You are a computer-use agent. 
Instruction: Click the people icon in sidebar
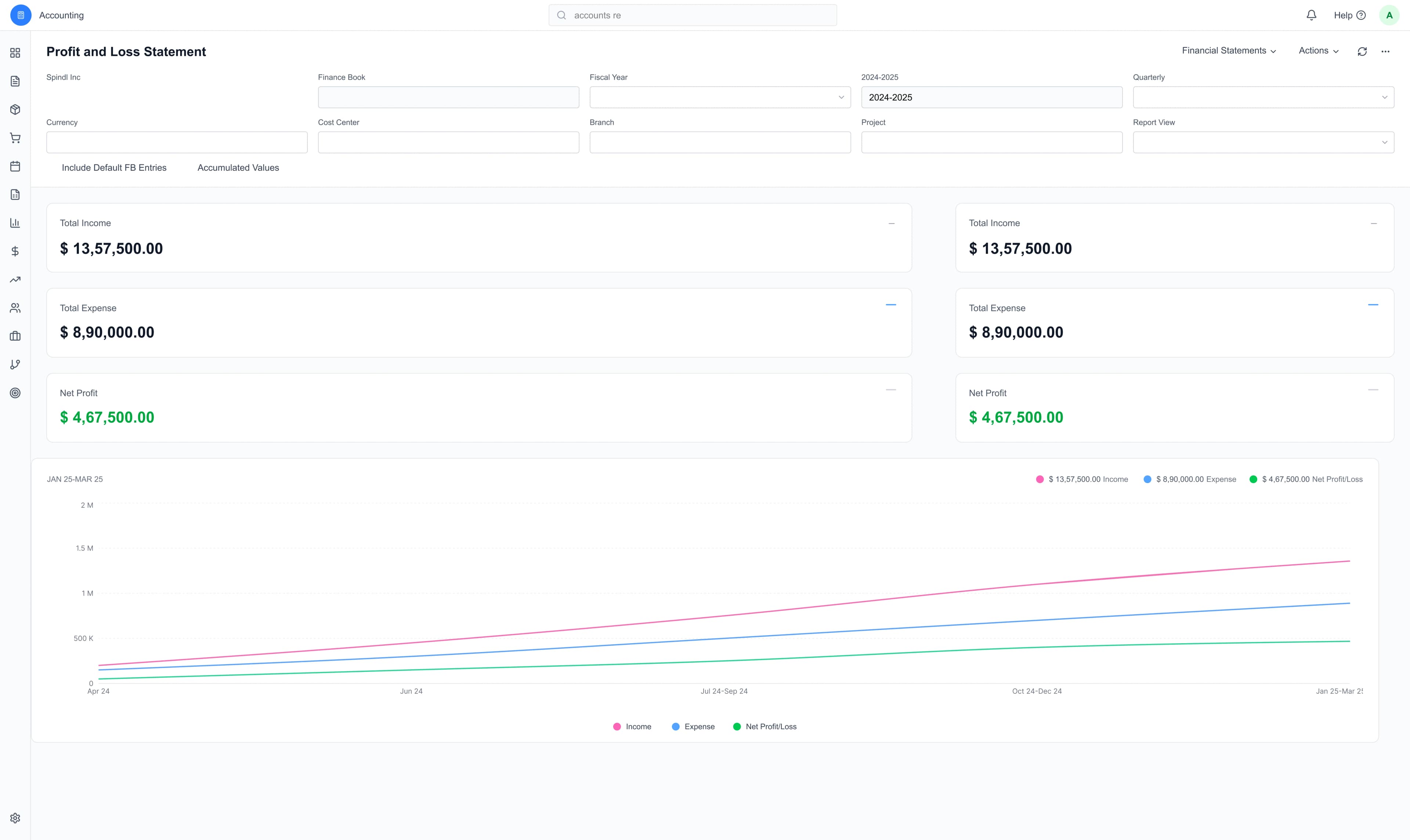(15, 307)
